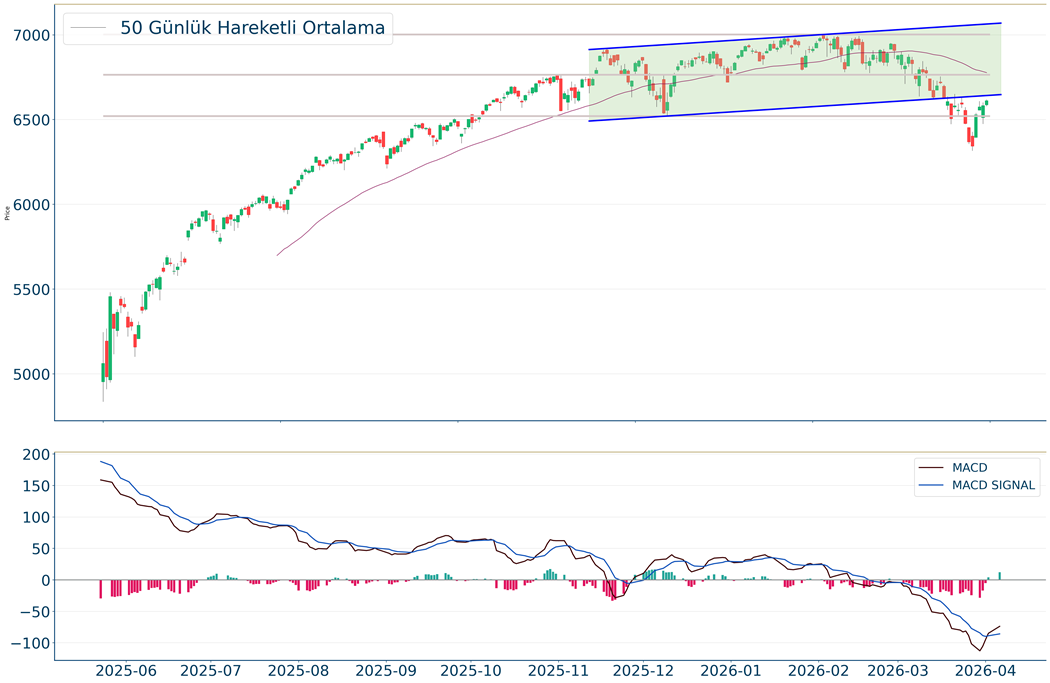Click the 0 label on the MACD axis
This screenshot has width=1050, height=683.
45,580
